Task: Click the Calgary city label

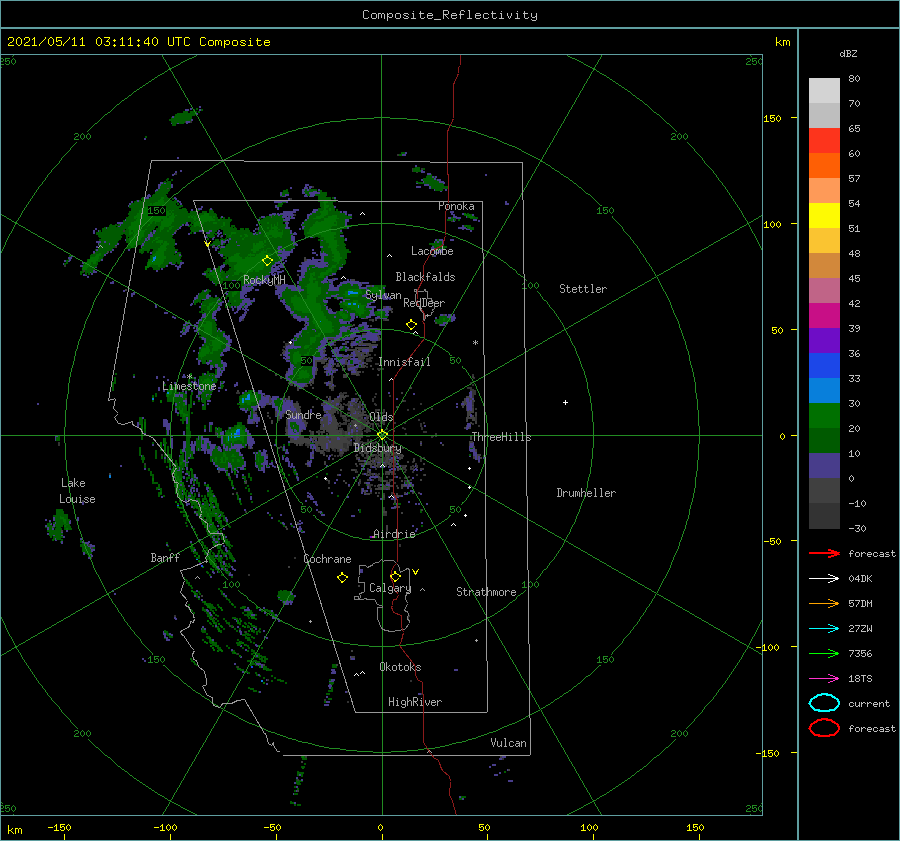Action: (x=390, y=588)
